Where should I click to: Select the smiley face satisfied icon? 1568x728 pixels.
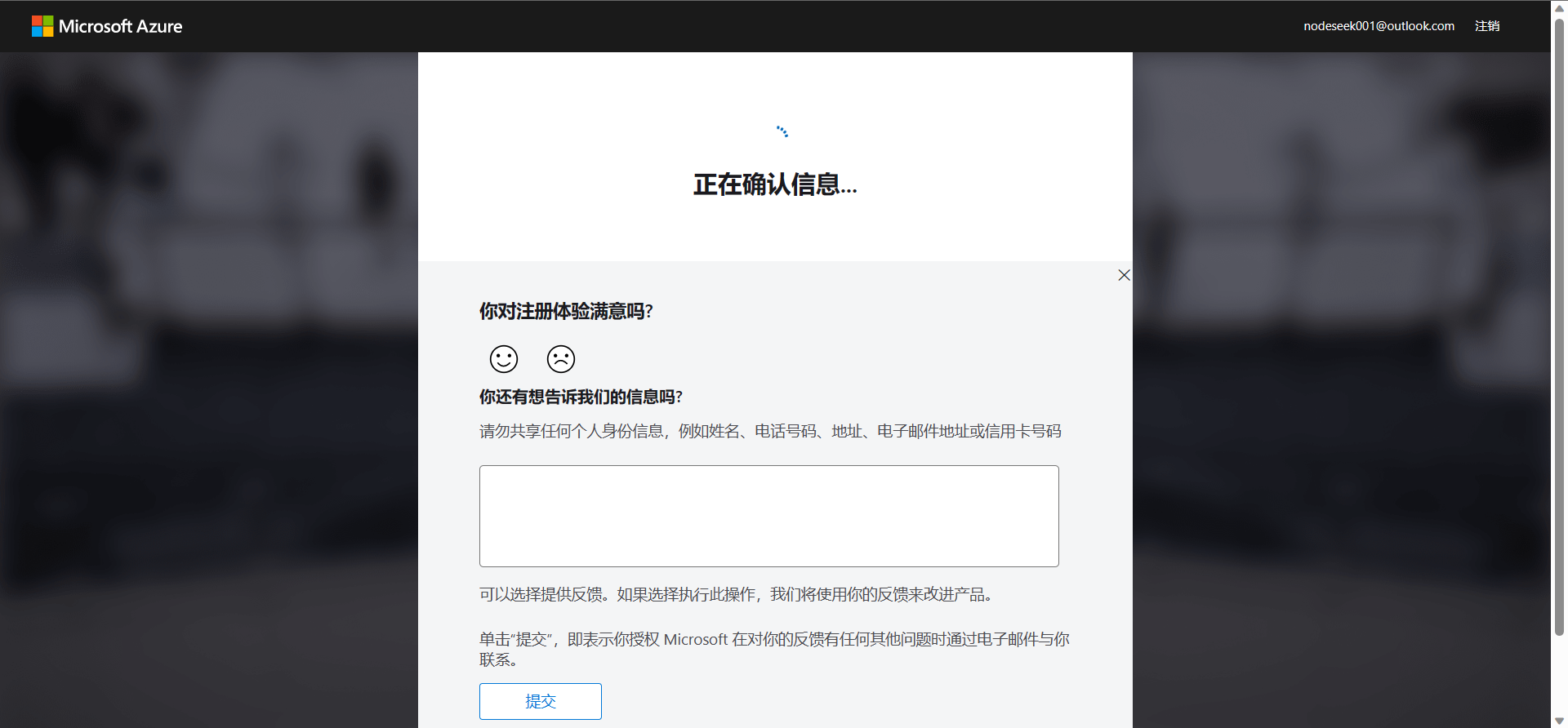coord(504,359)
